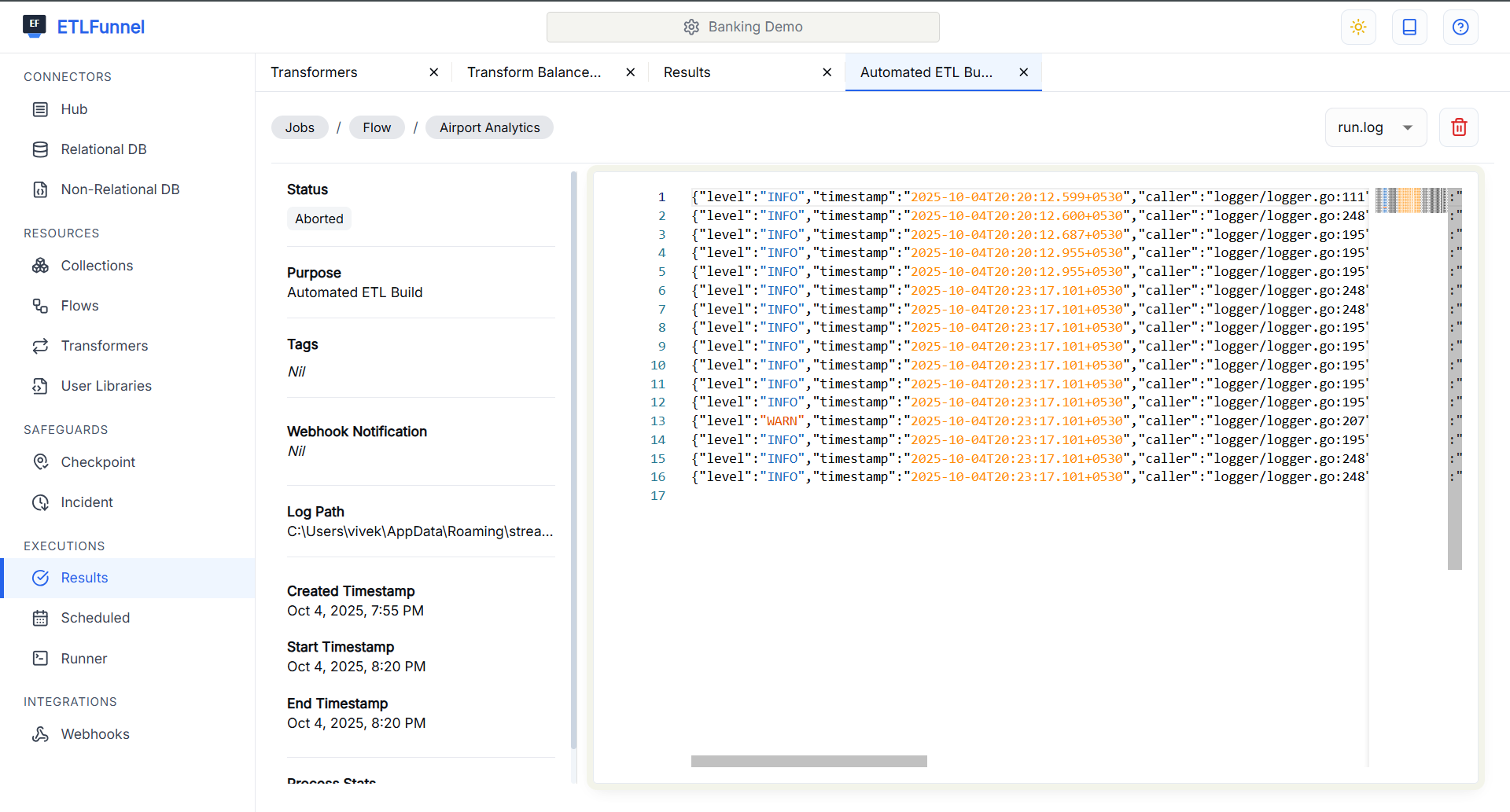The width and height of the screenshot is (1510, 812).
Task: Open the run.log file dropdown
Action: tap(1376, 127)
